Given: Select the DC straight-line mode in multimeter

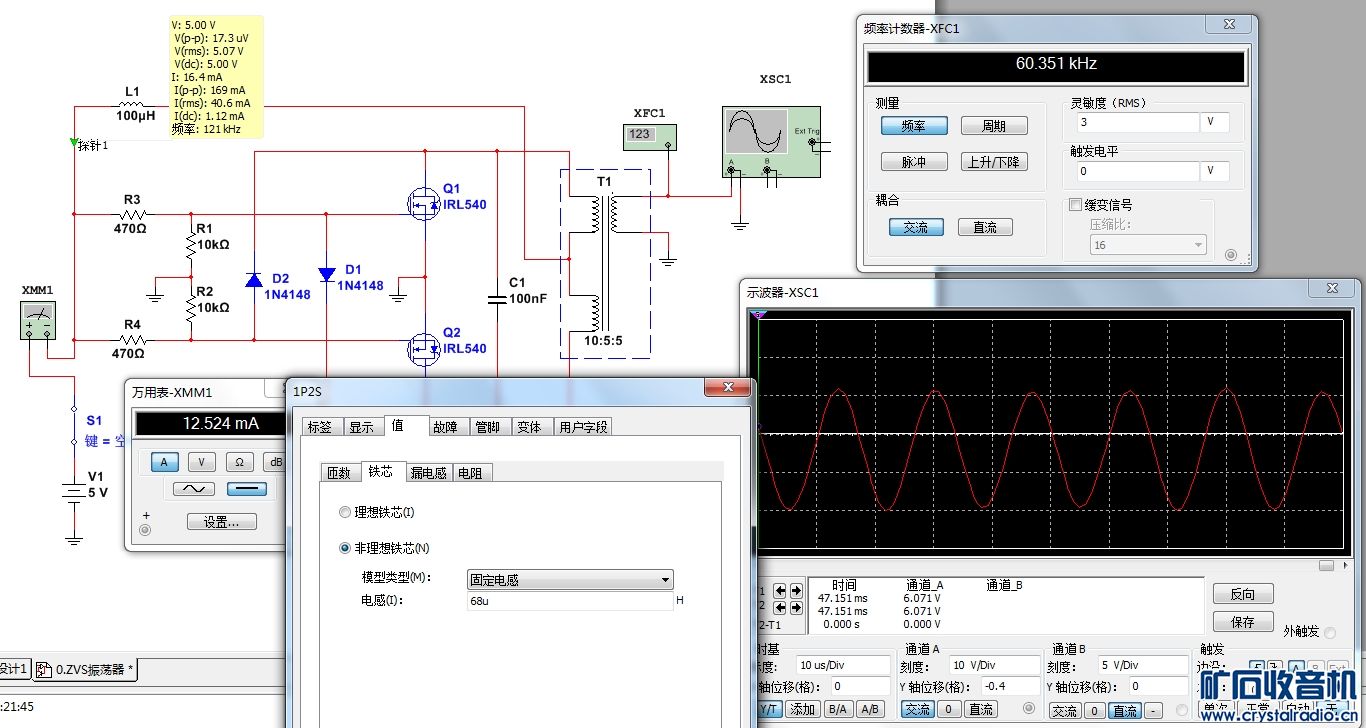Looking at the screenshot, I should tap(247, 489).
